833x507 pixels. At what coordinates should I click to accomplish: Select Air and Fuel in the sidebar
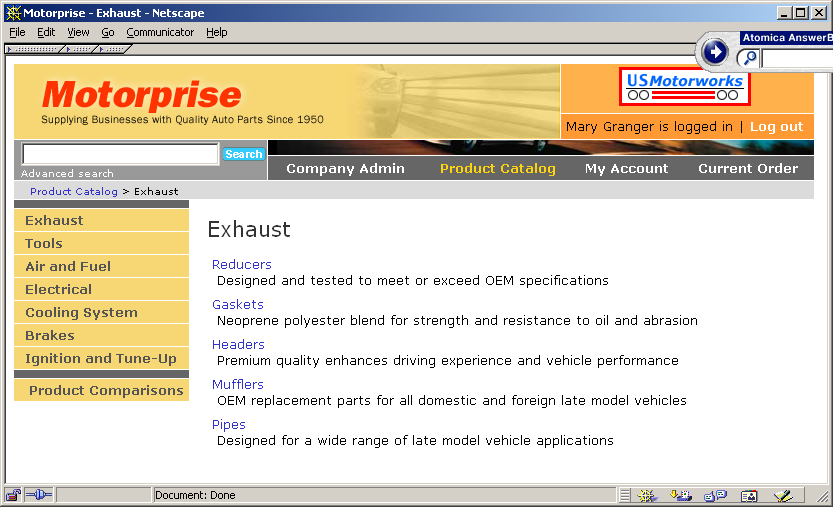(x=101, y=266)
